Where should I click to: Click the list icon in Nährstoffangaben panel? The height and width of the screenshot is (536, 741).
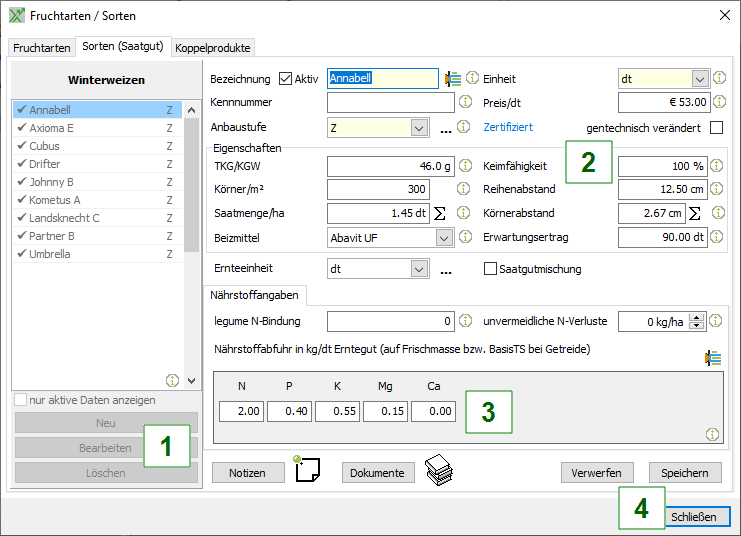tap(712, 357)
